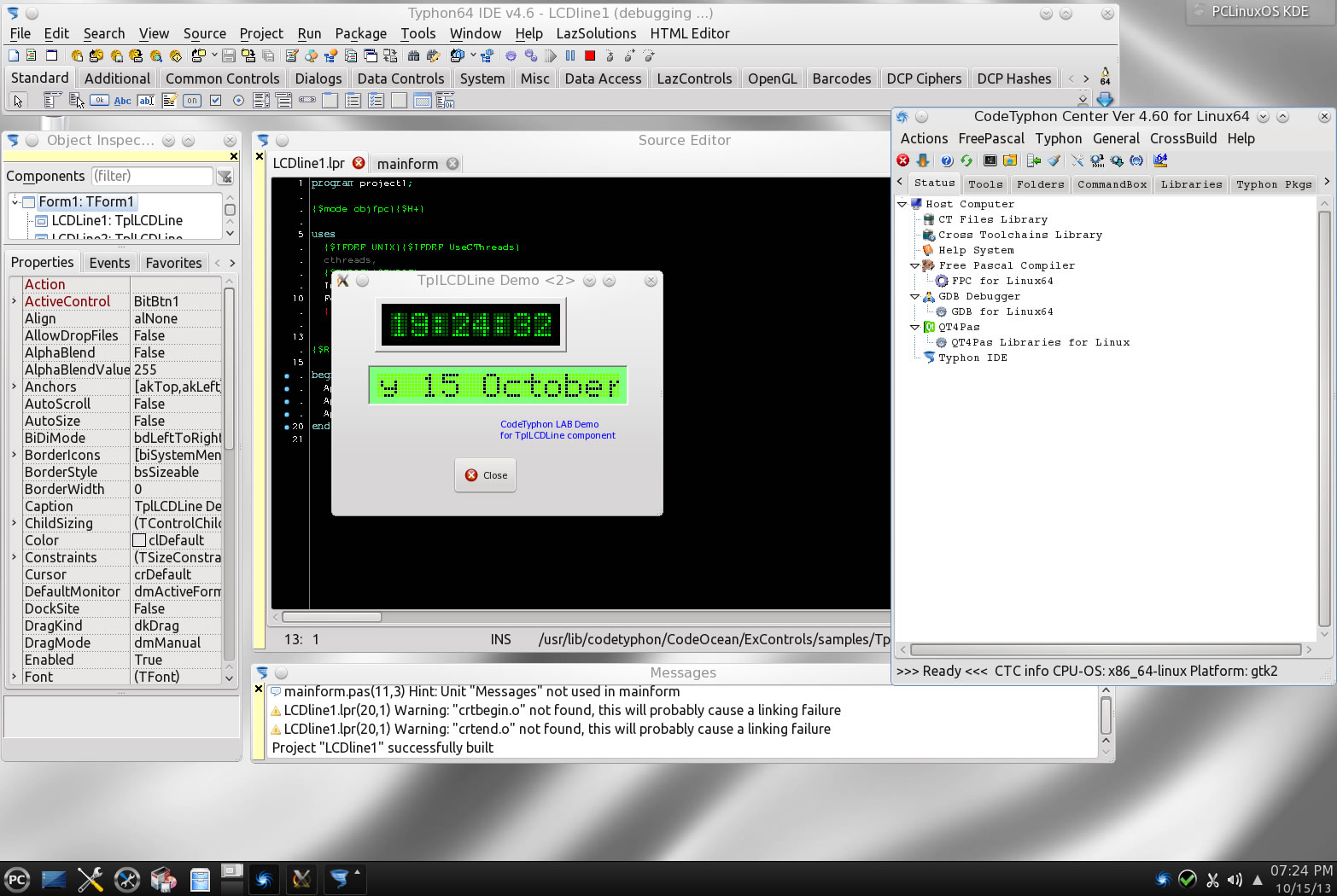Click the volume speaker tray icon
This screenshot has width=1337, height=896.
tap(1235, 879)
